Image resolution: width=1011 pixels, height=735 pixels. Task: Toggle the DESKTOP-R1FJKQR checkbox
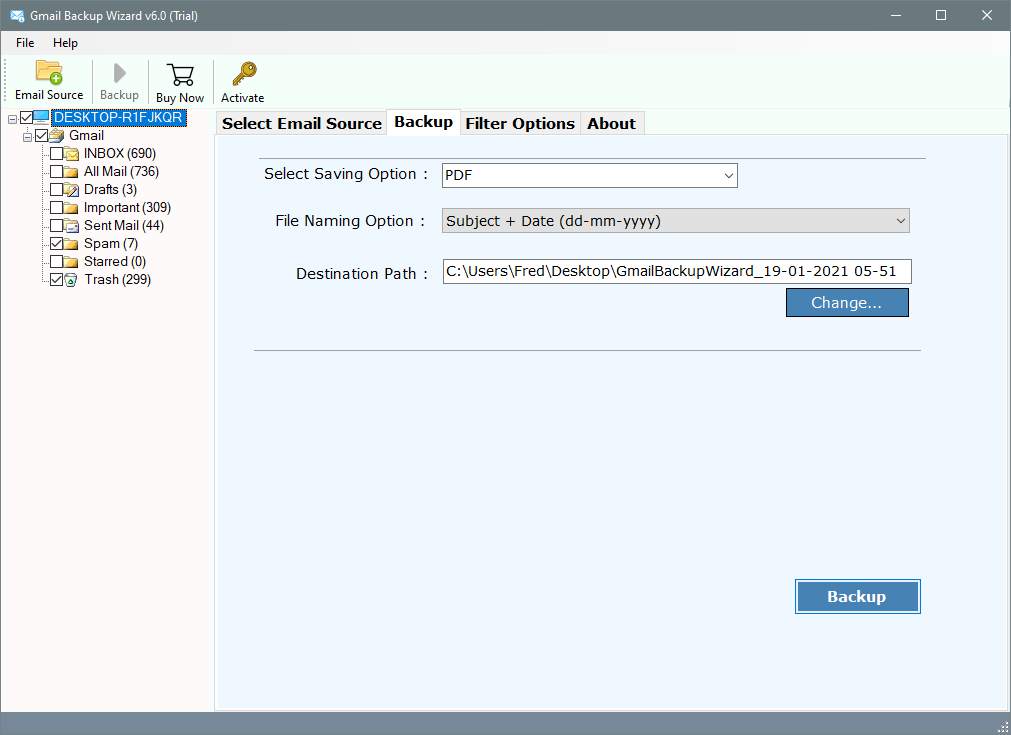26,117
